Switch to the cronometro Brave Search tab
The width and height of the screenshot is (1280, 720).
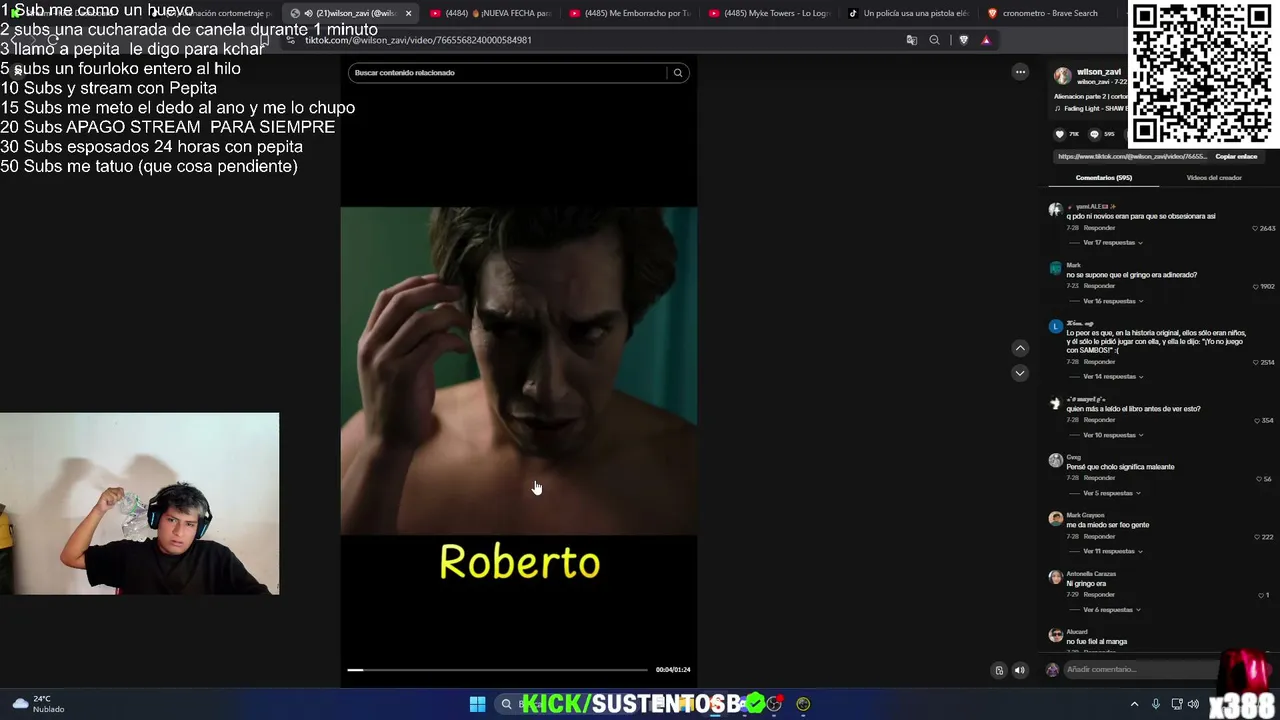tap(1047, 13)
